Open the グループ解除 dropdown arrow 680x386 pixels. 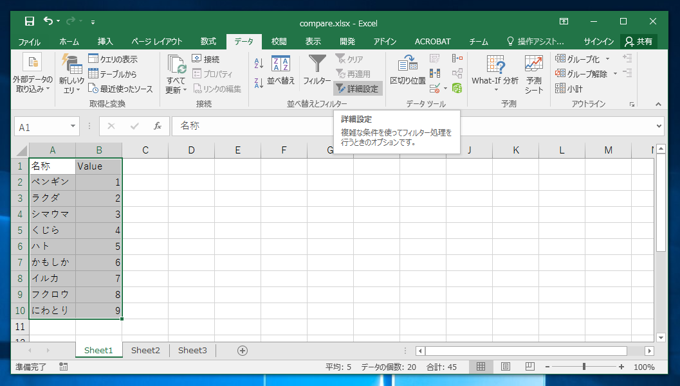tap(615, 74)
